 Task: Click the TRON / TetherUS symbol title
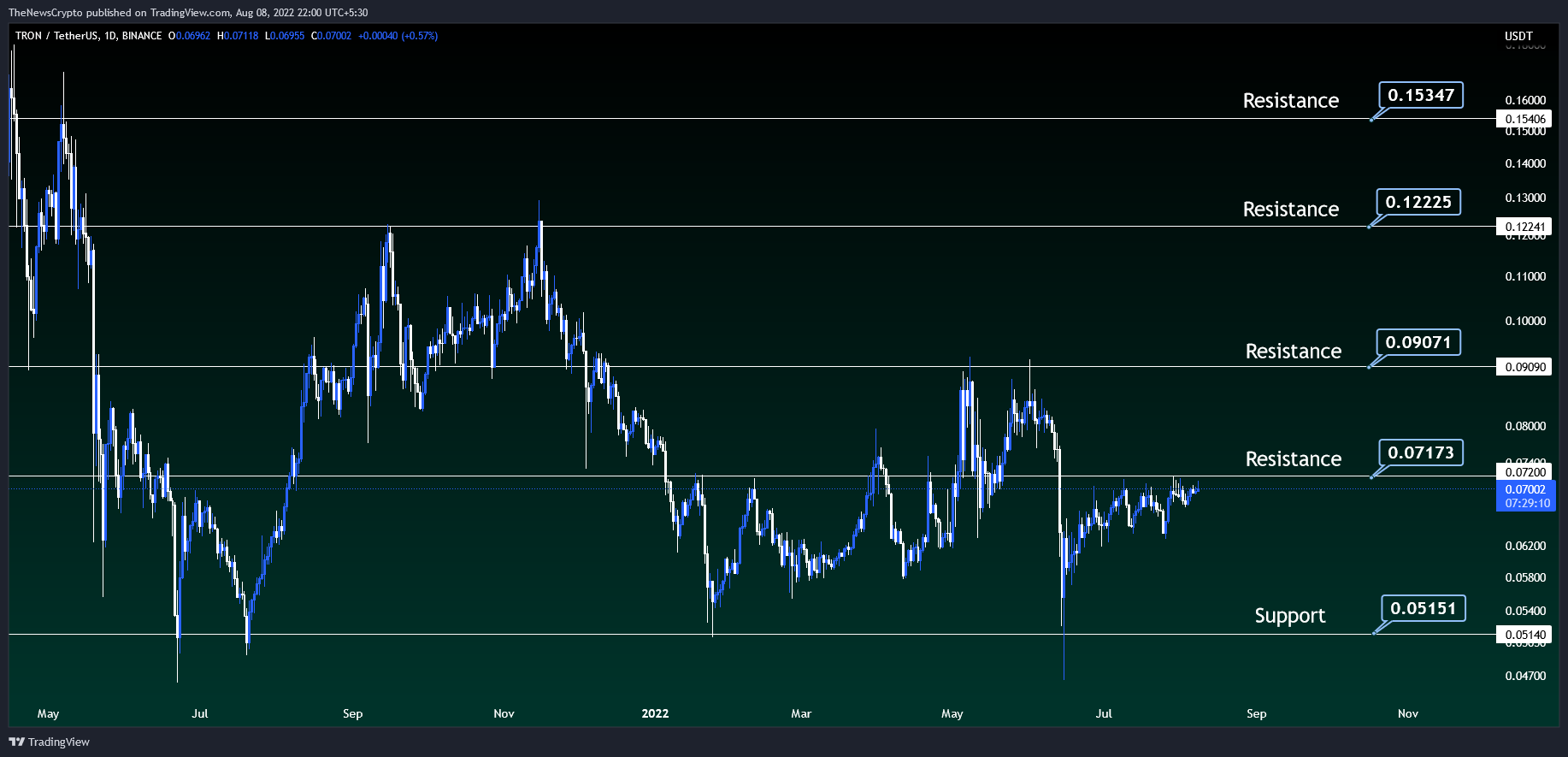pyautogui.click(x=56, y=36)
